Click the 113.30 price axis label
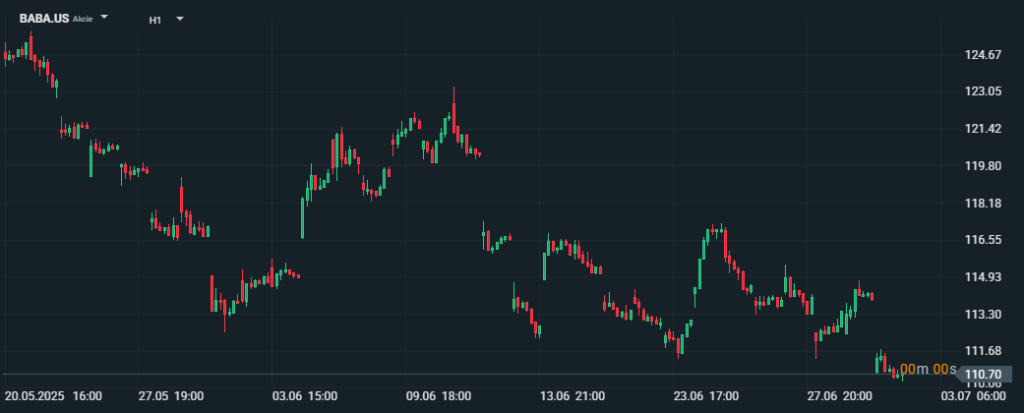 [x=983, y=314]
